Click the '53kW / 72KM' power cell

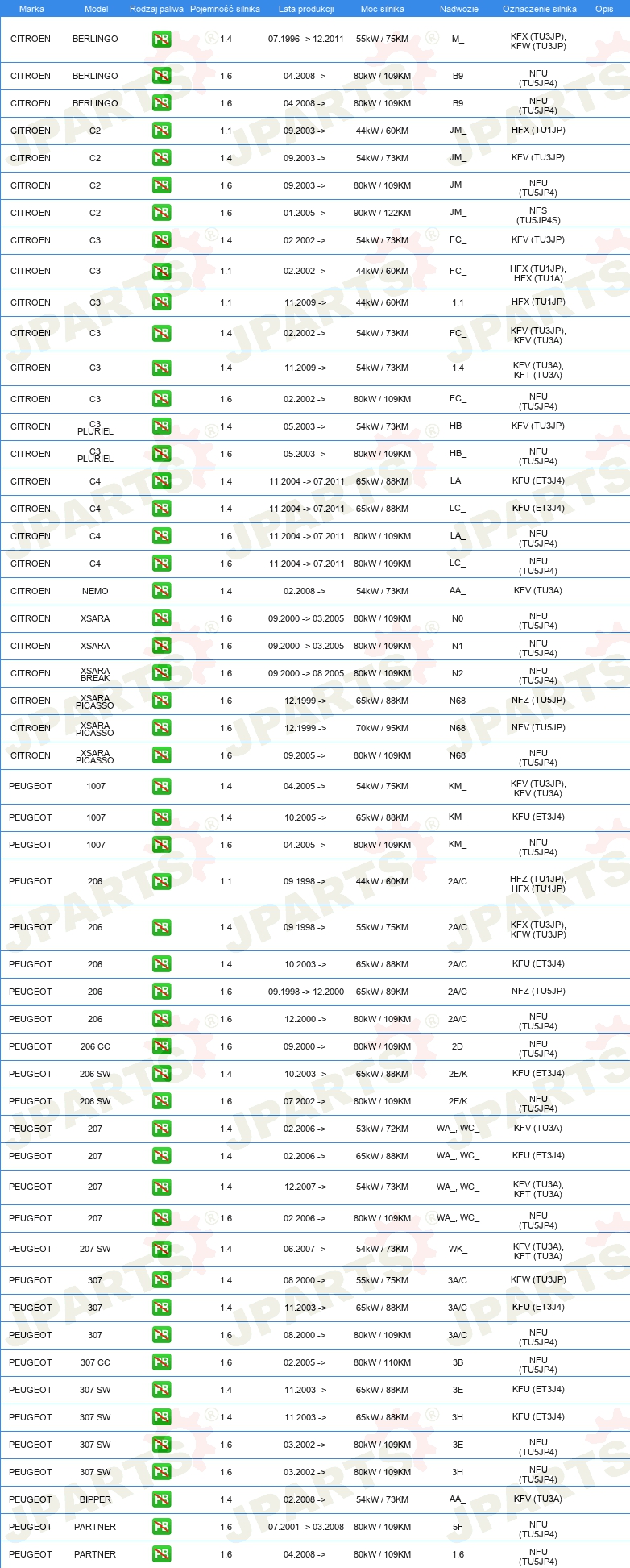pos(382,1129)
